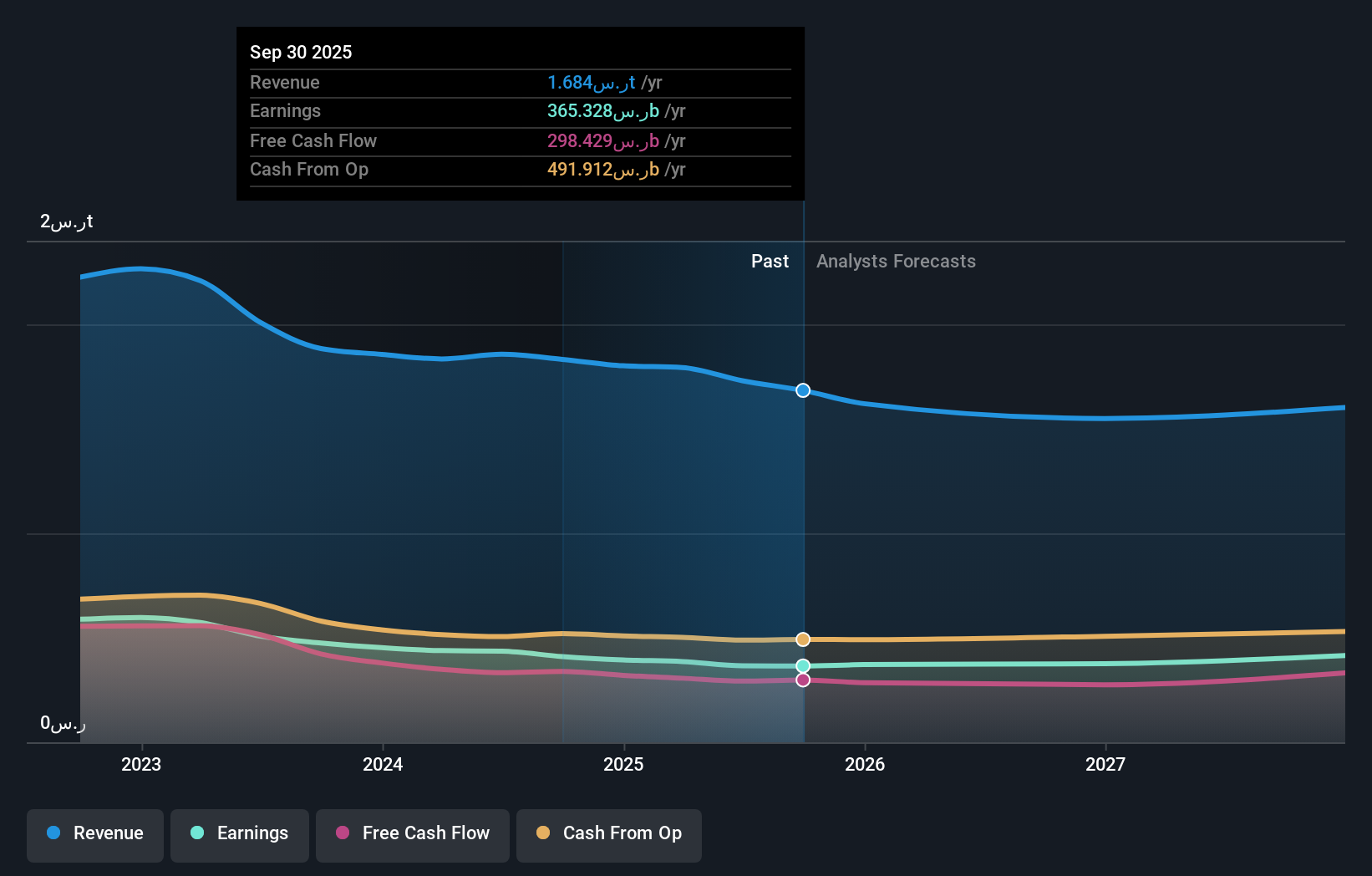Toggle the Free Cash Flow series off

click(412, 835)
